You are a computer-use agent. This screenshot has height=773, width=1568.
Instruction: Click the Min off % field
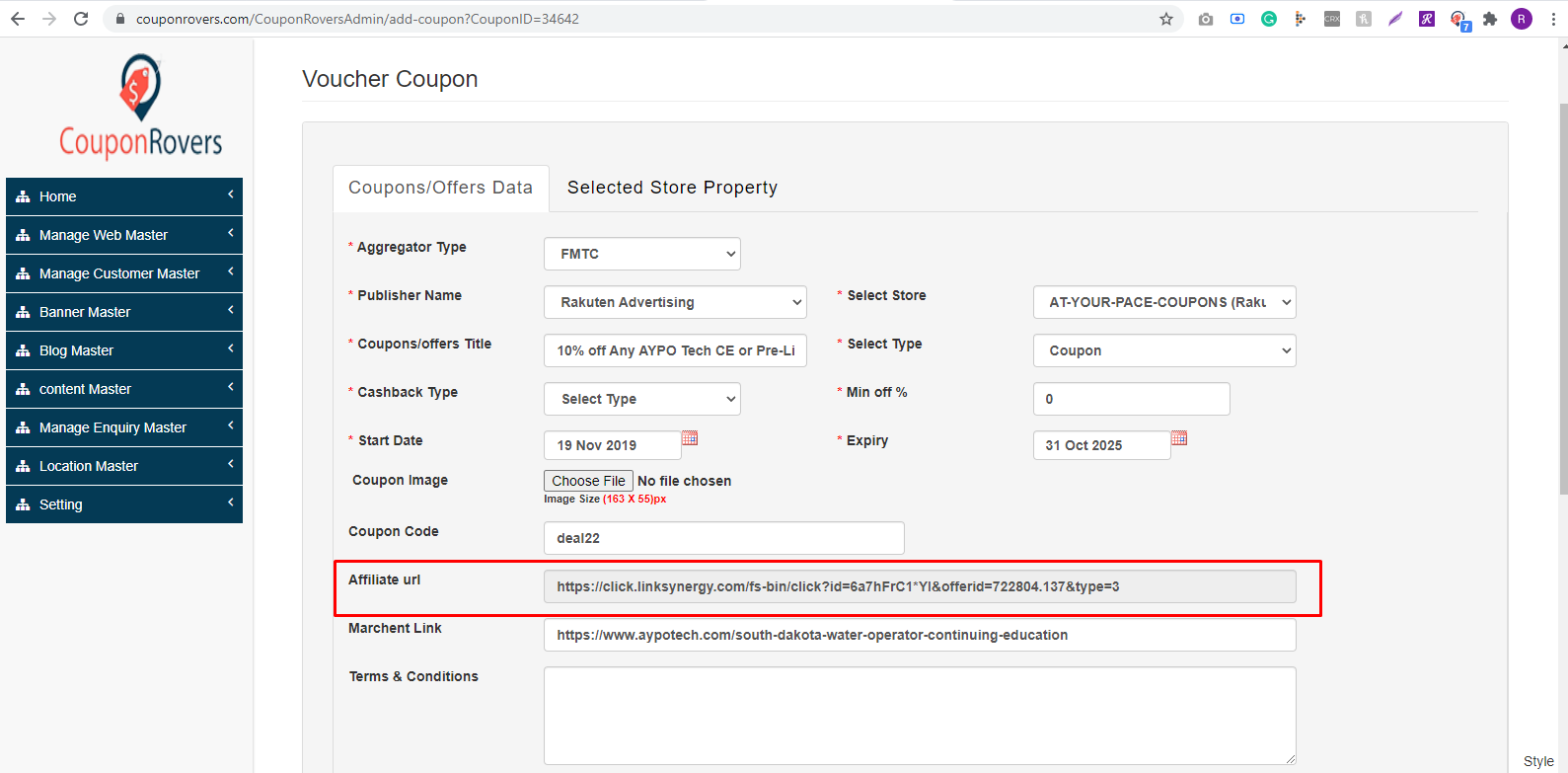[1131, 399]
